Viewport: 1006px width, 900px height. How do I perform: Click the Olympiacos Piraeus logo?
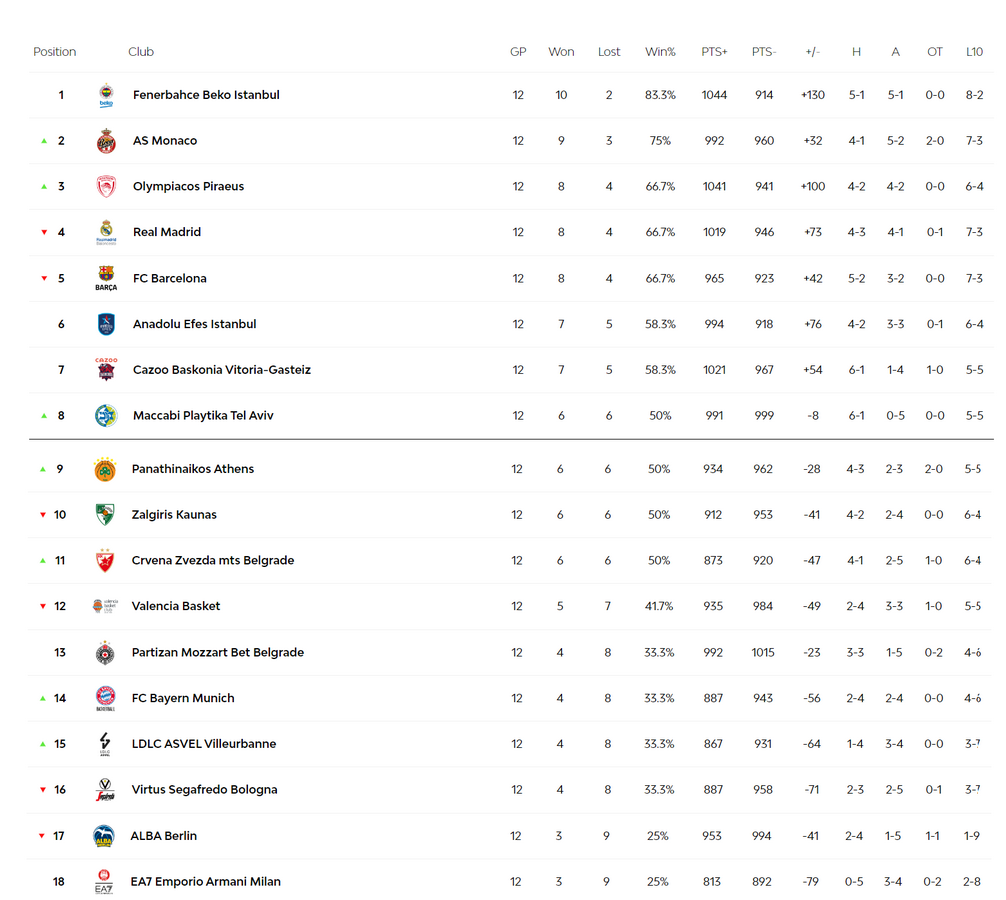(x=106, y=187)
